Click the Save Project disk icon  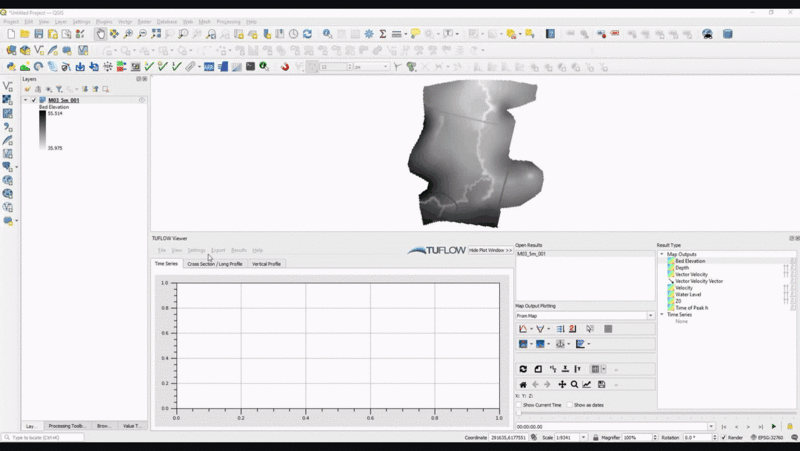pyautogui.click(x=38, y=34)
